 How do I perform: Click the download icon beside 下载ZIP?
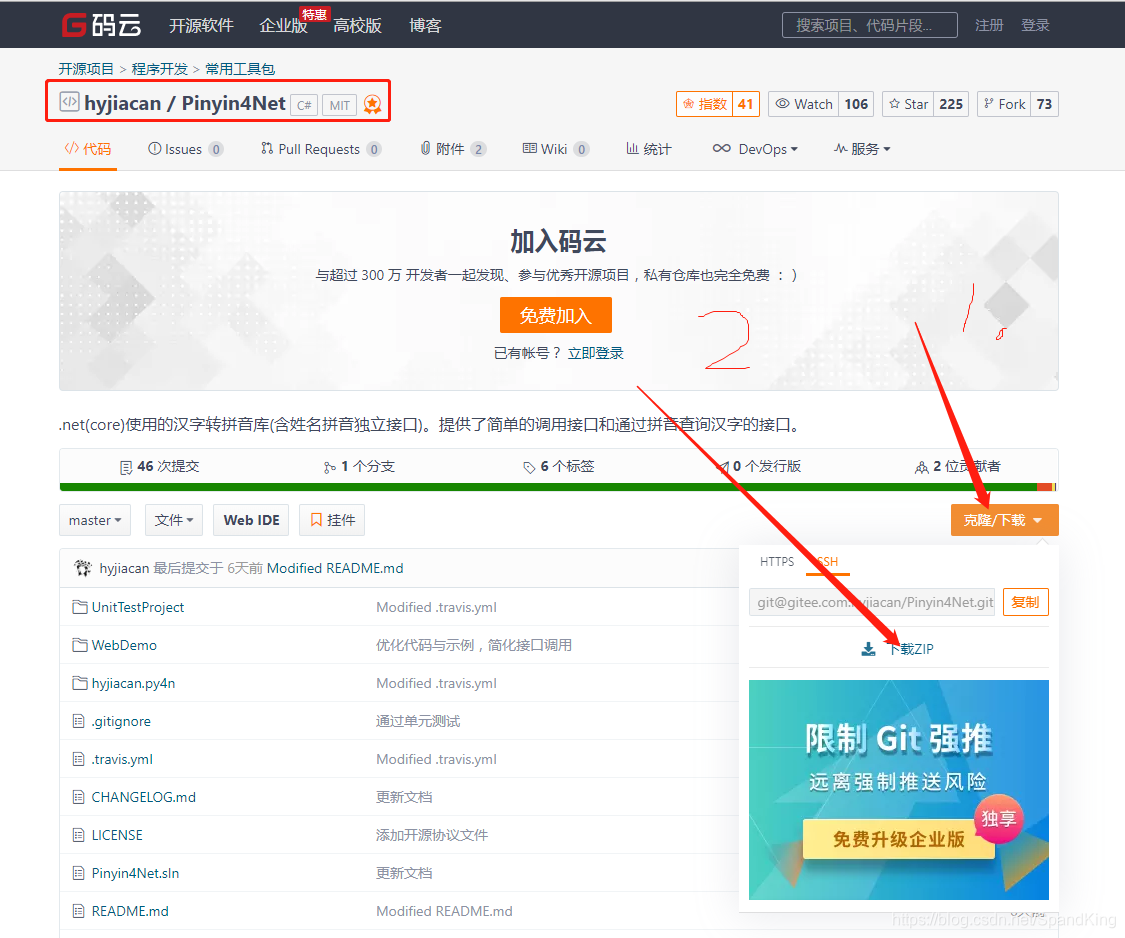[x=868, y=649]
